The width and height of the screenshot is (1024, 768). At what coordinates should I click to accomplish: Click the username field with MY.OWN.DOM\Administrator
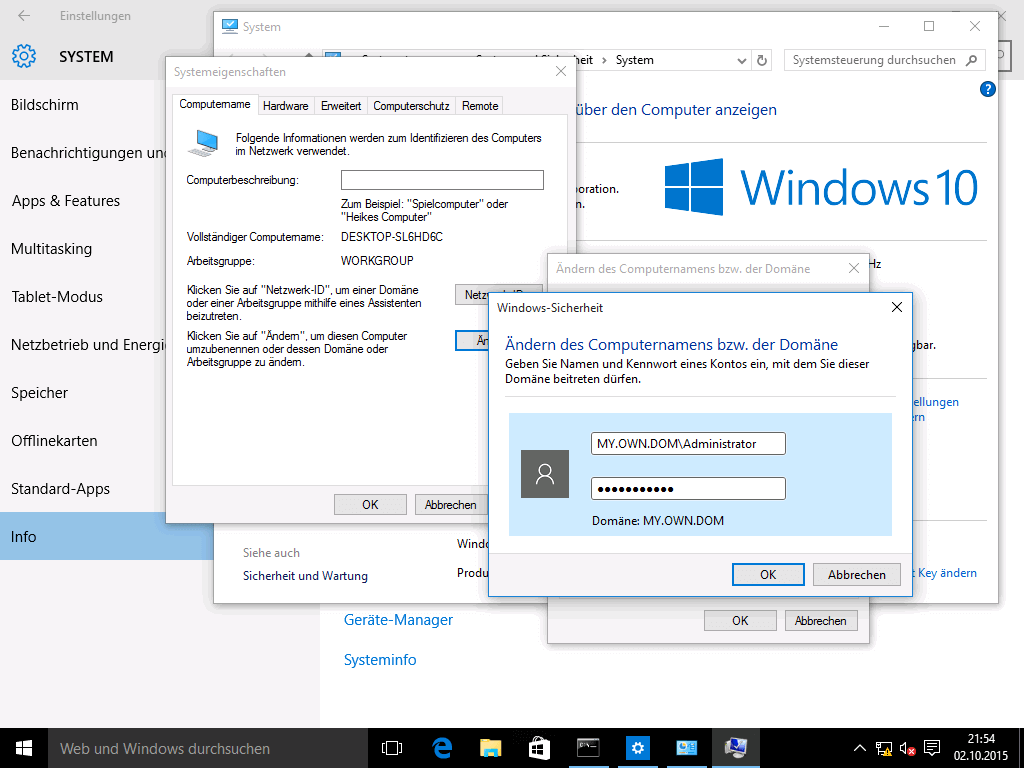pyautogui.click(x=688, y=443)
